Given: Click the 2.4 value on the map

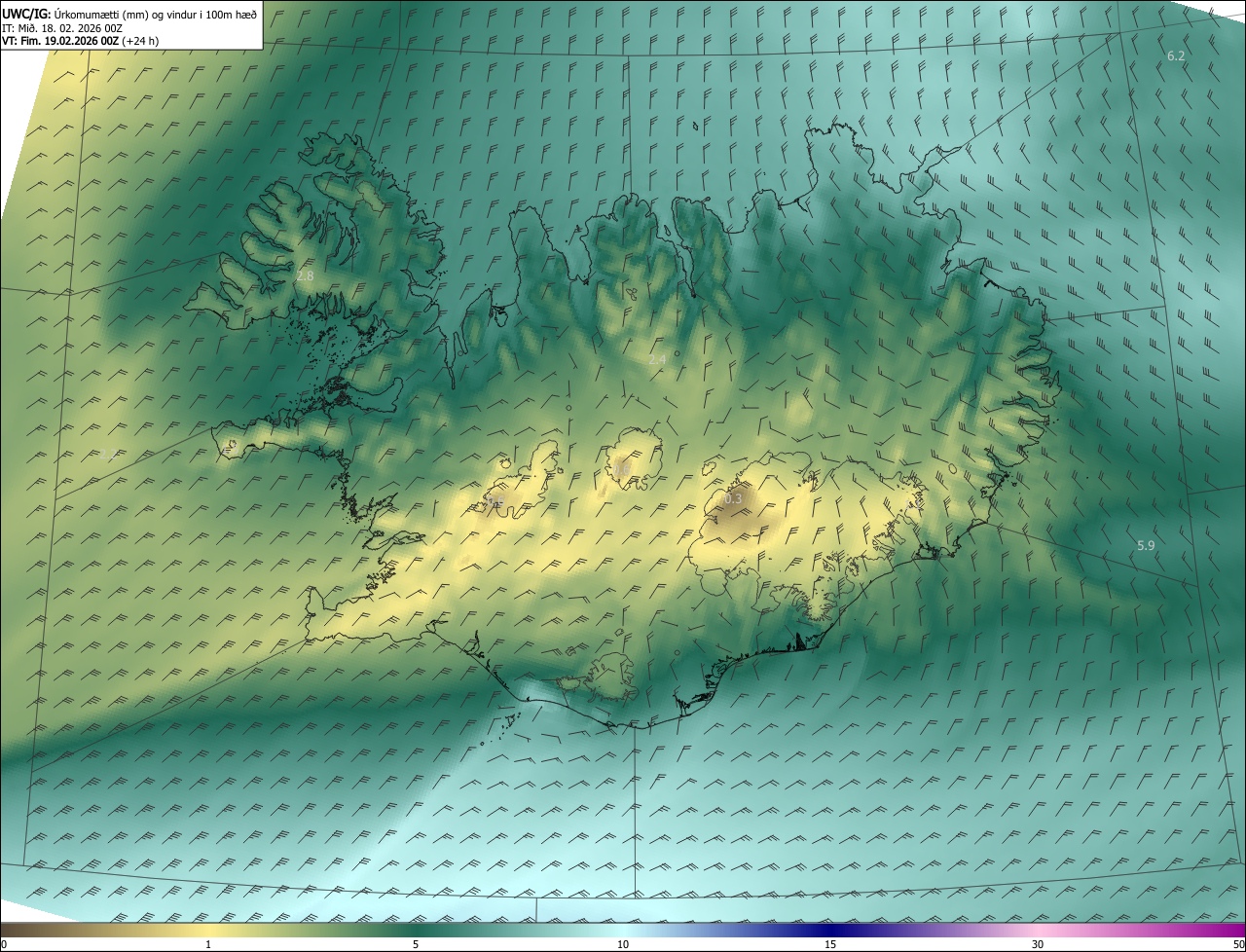Looking at the screenshot, I should point(657,360).
